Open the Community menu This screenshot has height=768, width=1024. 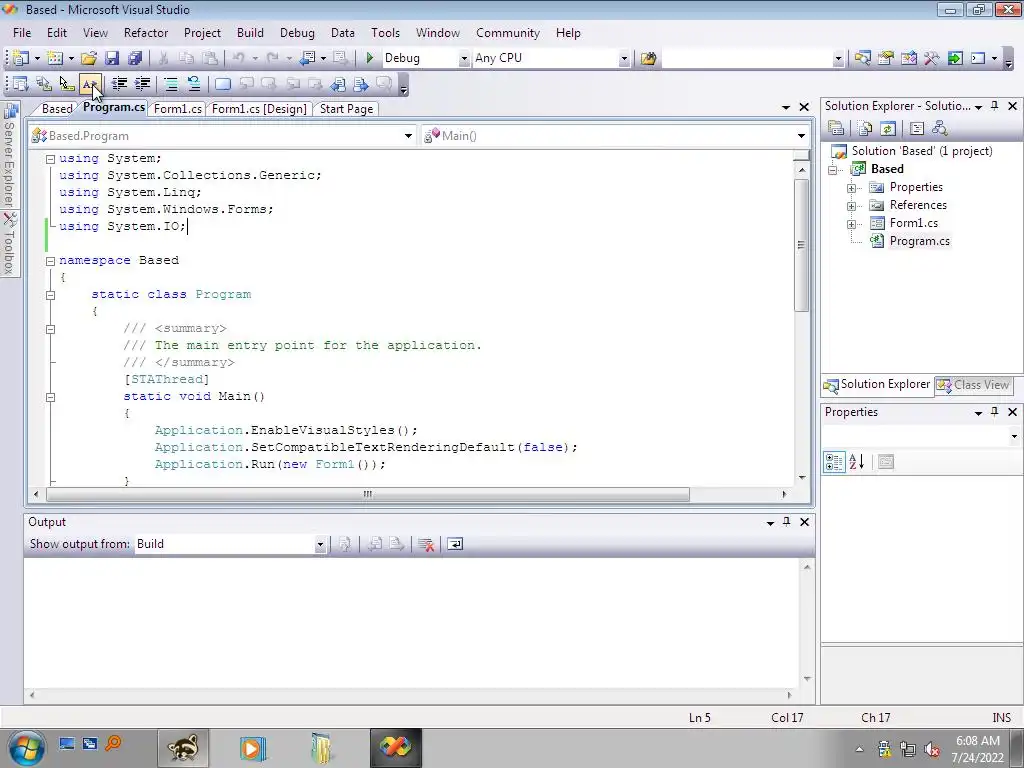pos(507,33)
